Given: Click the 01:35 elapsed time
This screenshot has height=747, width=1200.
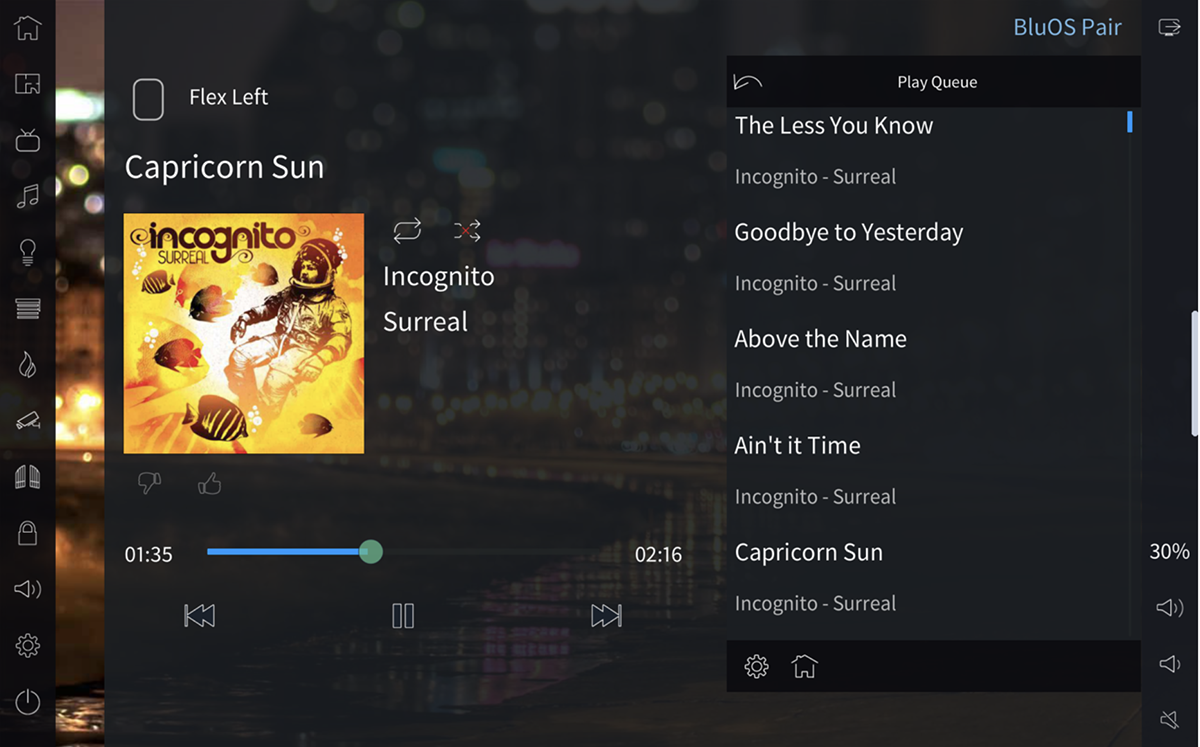Looking at the screenshot, I should (x=149, y=554).
